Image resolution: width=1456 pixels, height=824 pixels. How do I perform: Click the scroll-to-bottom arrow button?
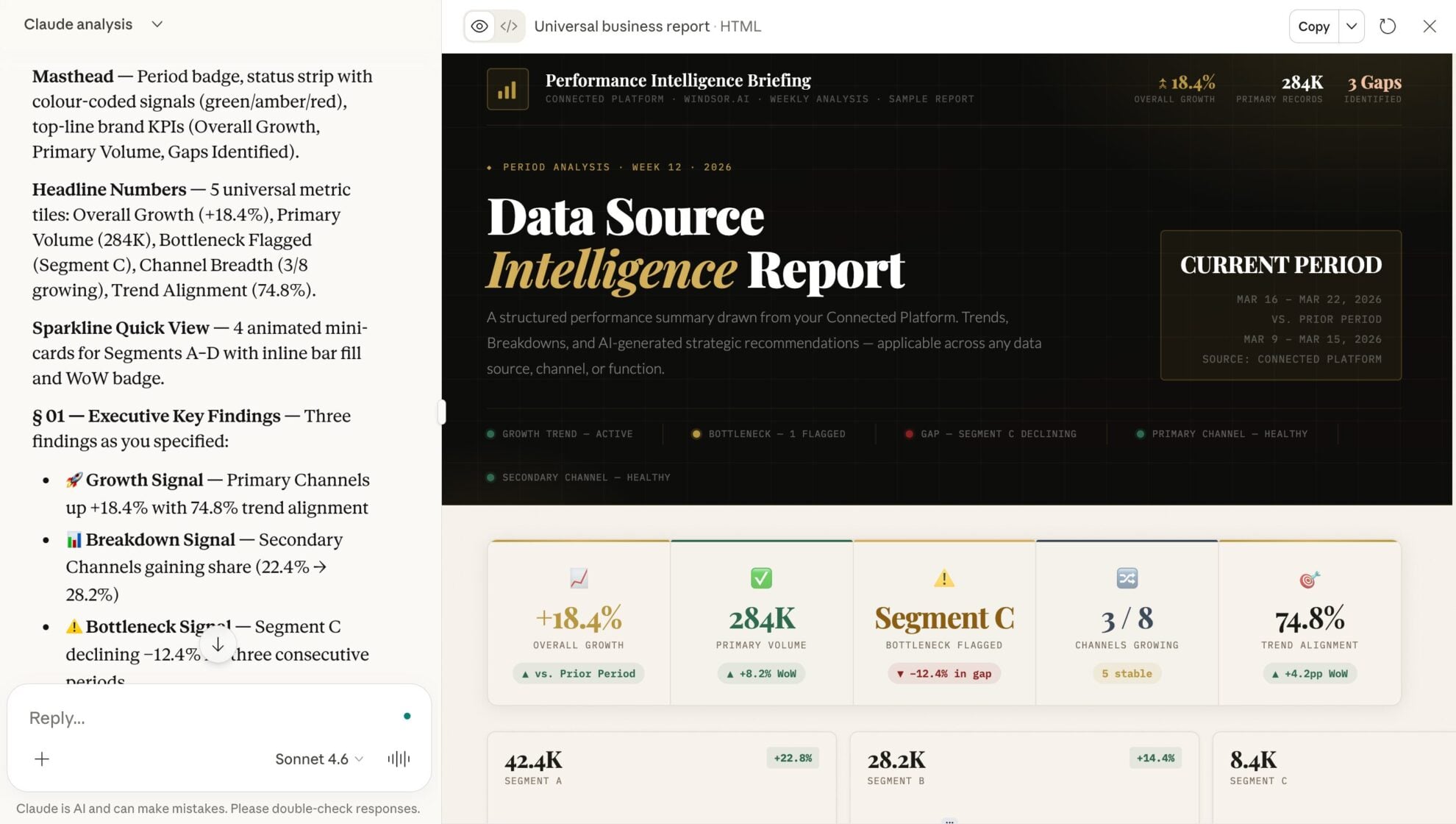[x=218, y=645]
